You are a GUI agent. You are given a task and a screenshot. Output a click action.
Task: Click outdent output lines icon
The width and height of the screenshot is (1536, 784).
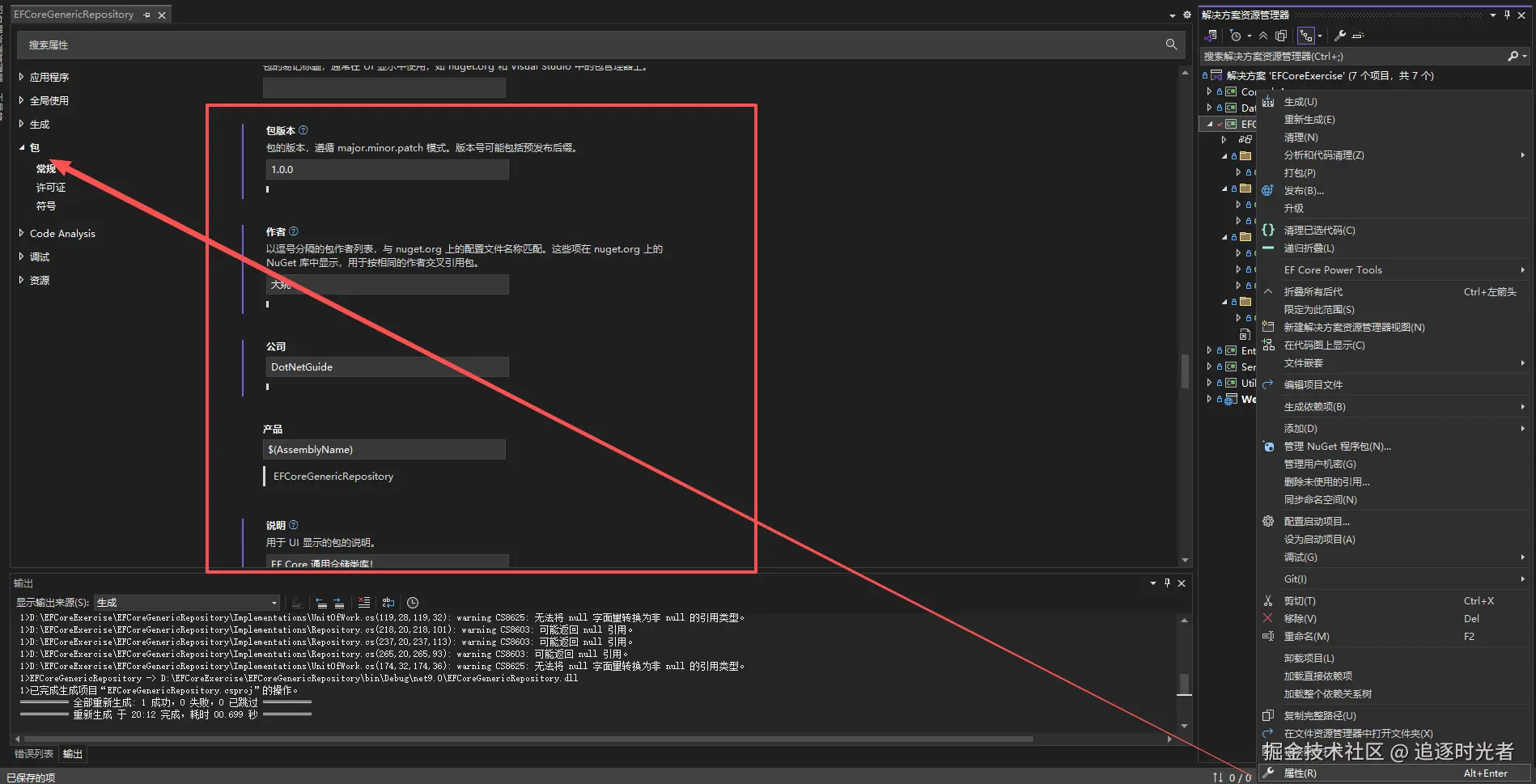(x=321, y=603)
